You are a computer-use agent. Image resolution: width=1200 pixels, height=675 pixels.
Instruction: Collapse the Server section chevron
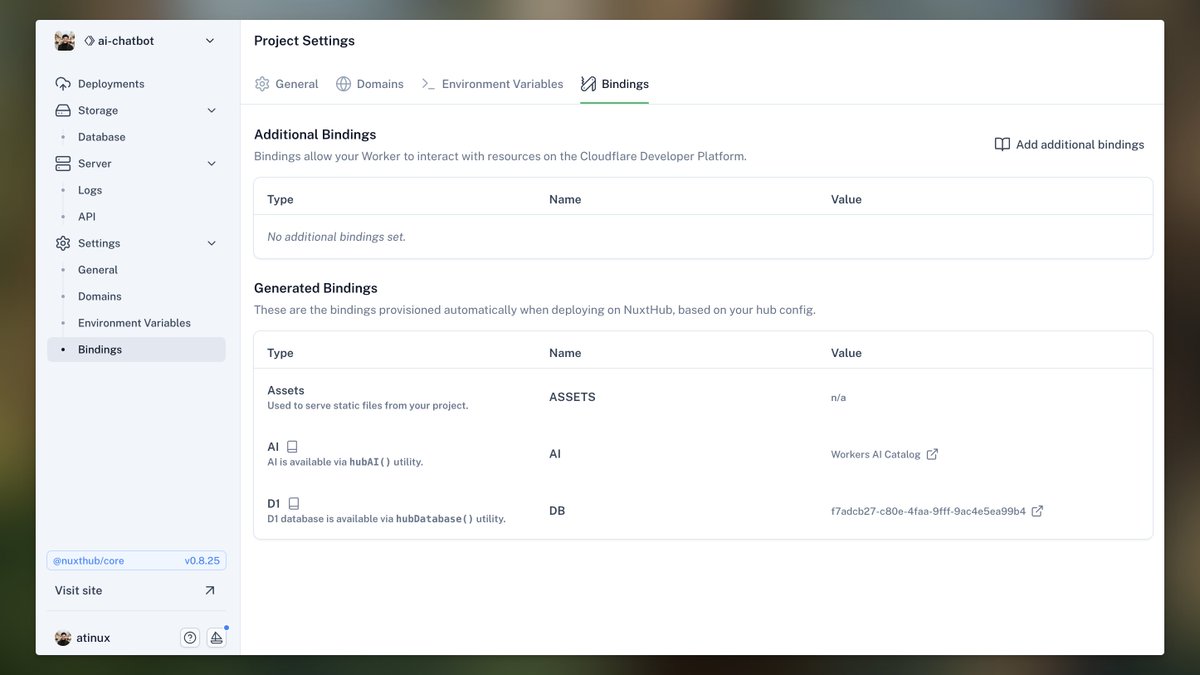(211, 164)
